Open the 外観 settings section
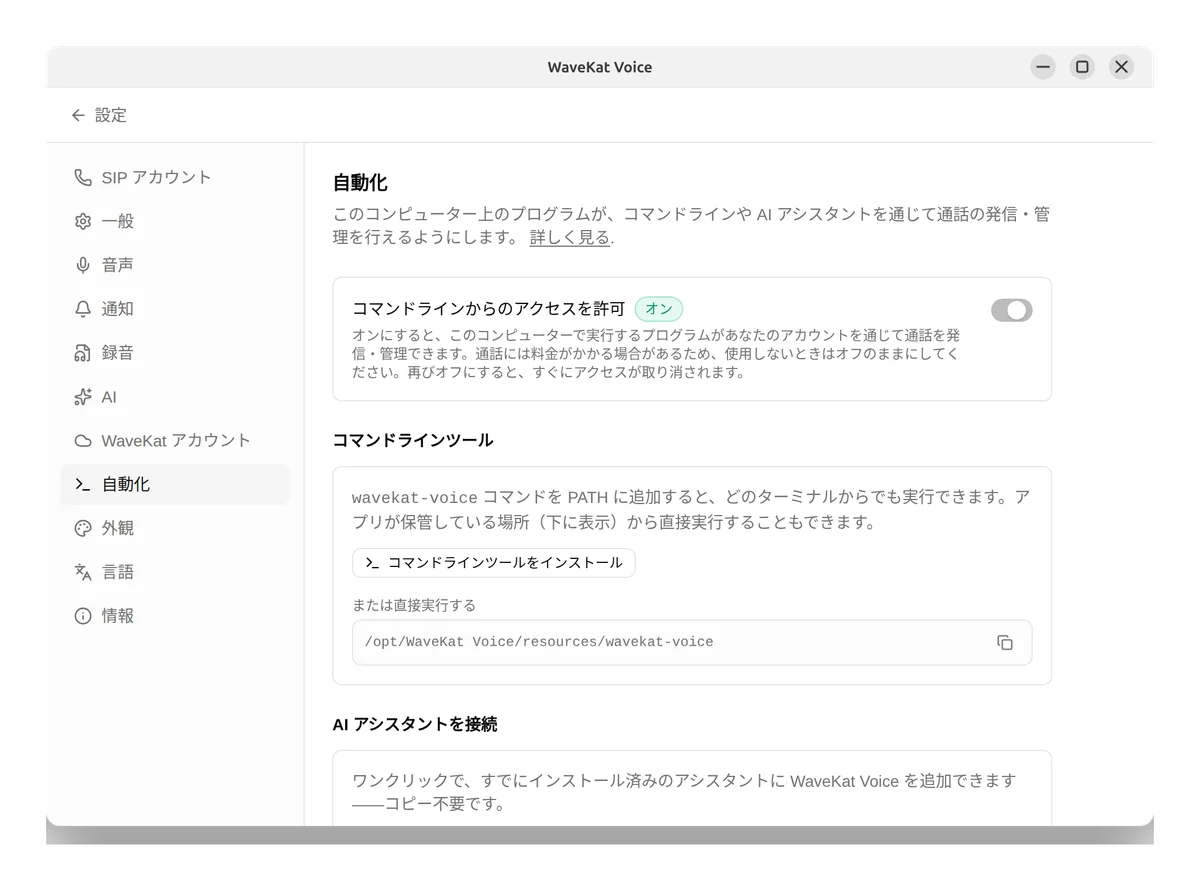The height and width of the screenshot is (872, 1200). pyautogui.click(x=175, y=528)
